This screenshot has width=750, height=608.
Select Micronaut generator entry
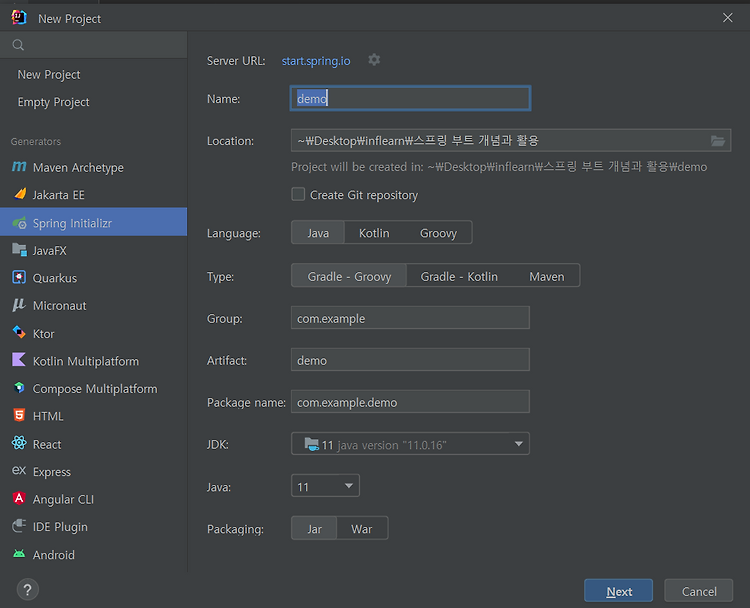[x=93, y=306]
